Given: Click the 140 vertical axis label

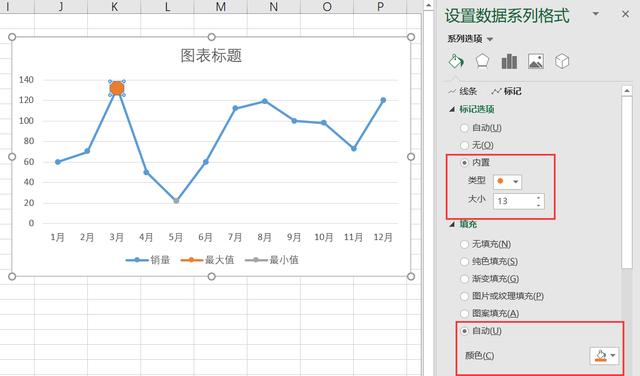Looking at the screenshot, I should point(27,80).
